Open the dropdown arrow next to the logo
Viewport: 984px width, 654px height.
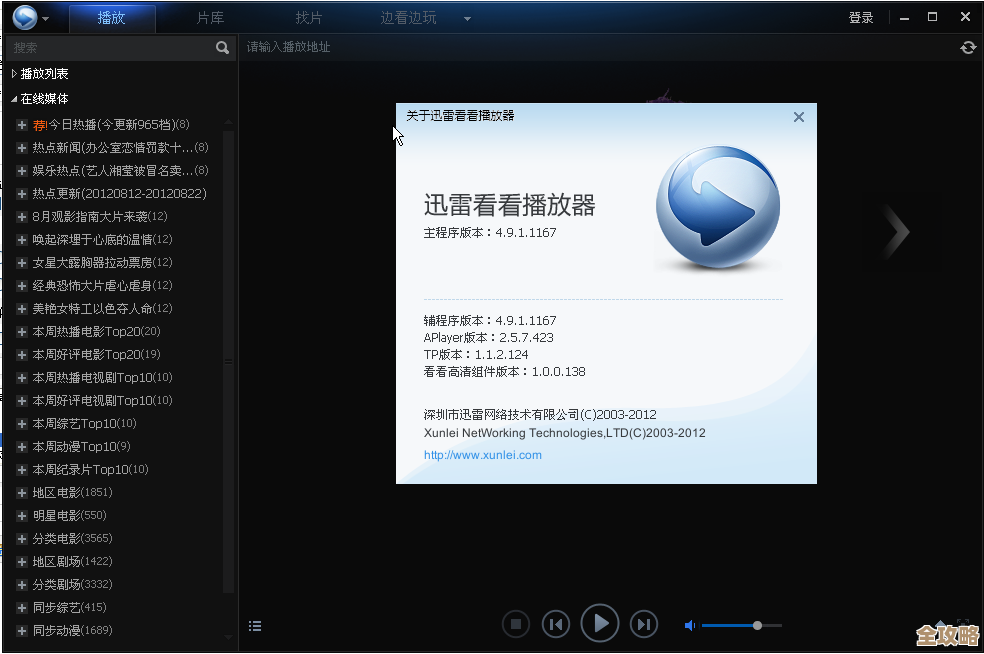[44, 17]
